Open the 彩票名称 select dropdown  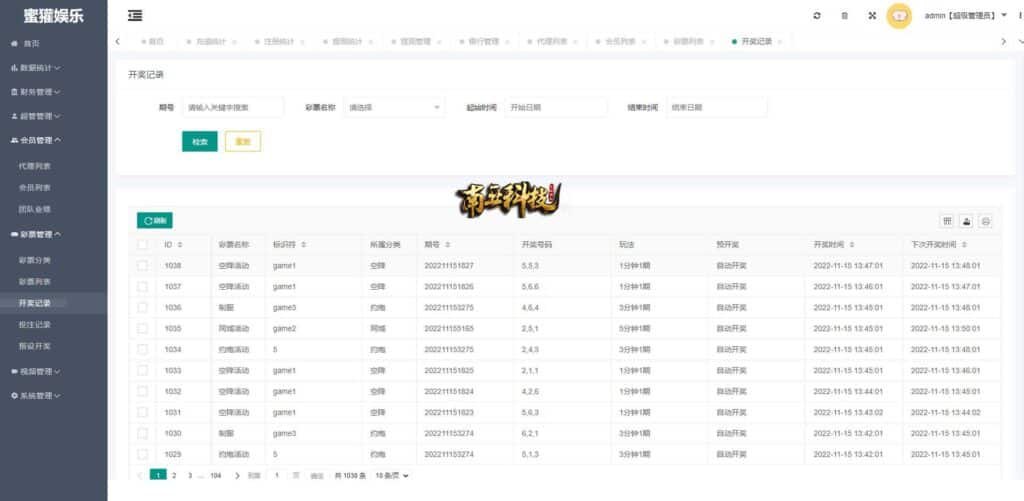[x=394, y=107]
